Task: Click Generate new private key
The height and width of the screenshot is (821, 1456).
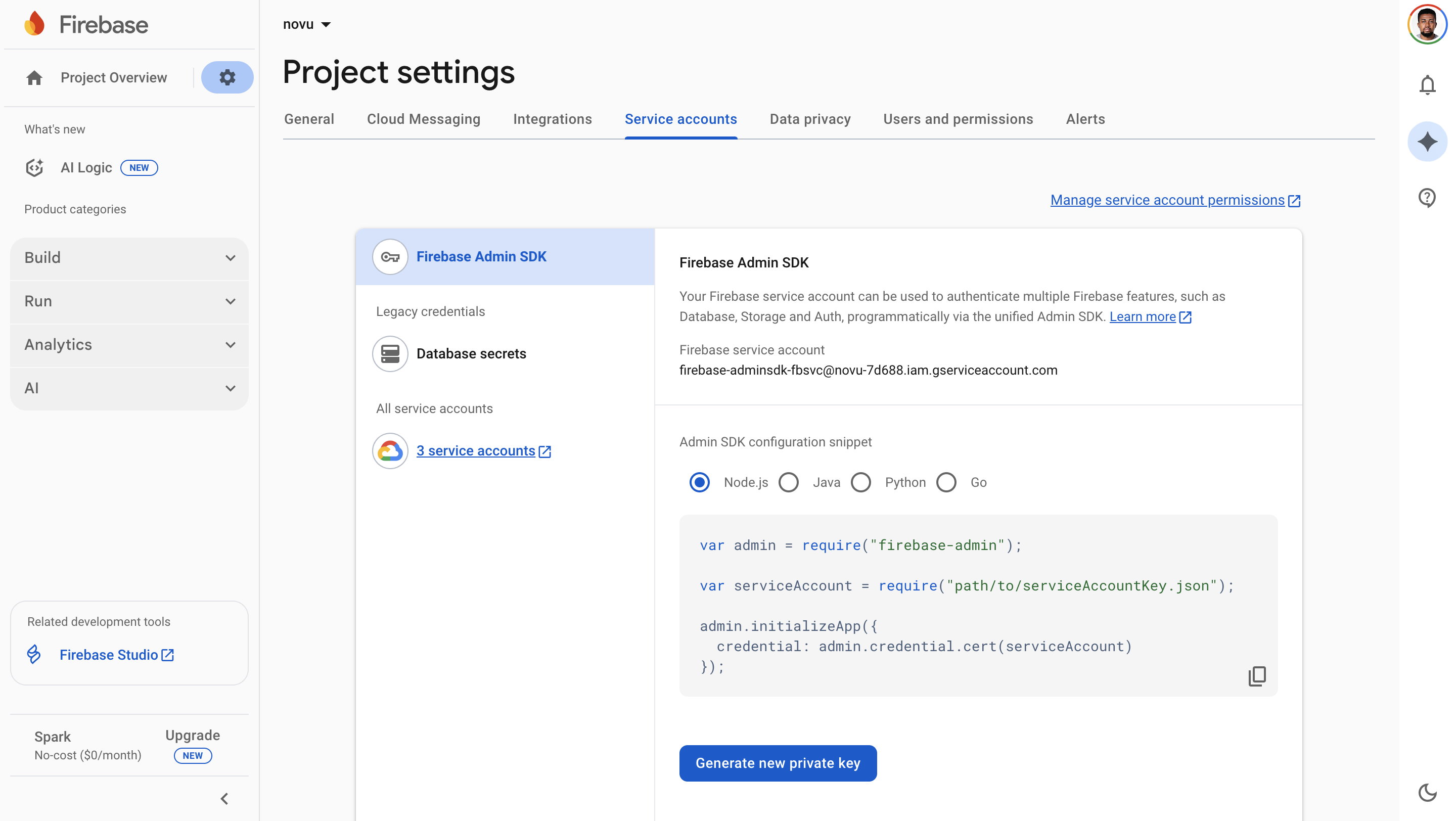Action: click(x=778, y=763)
